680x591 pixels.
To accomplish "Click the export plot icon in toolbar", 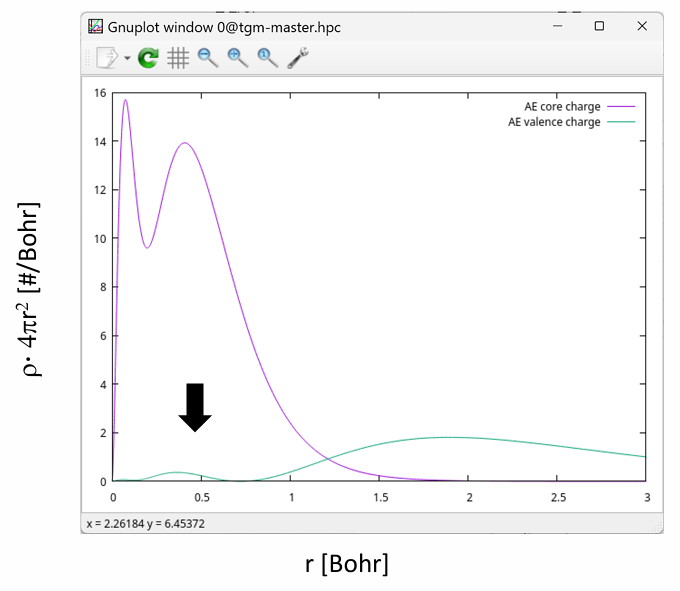I will point(106,59).
